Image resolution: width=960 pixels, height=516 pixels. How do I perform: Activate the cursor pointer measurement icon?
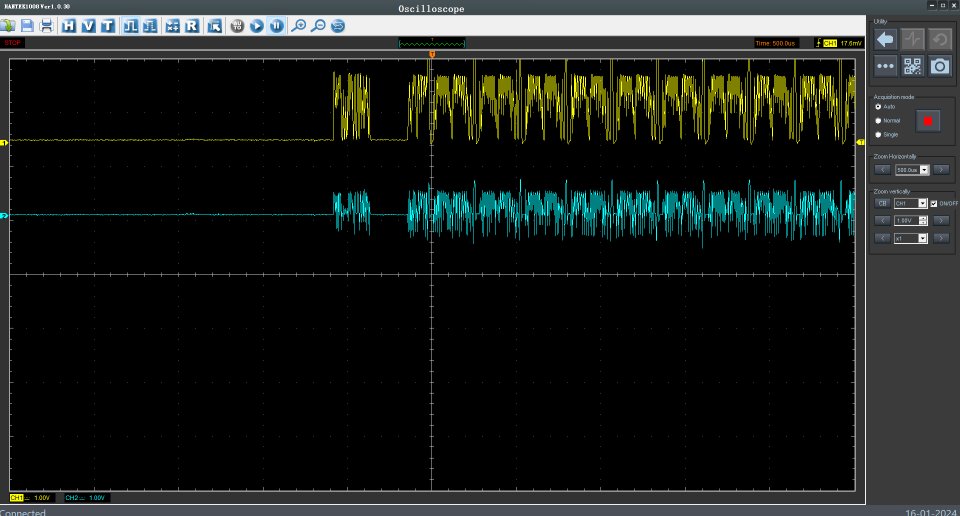(214, 26)
